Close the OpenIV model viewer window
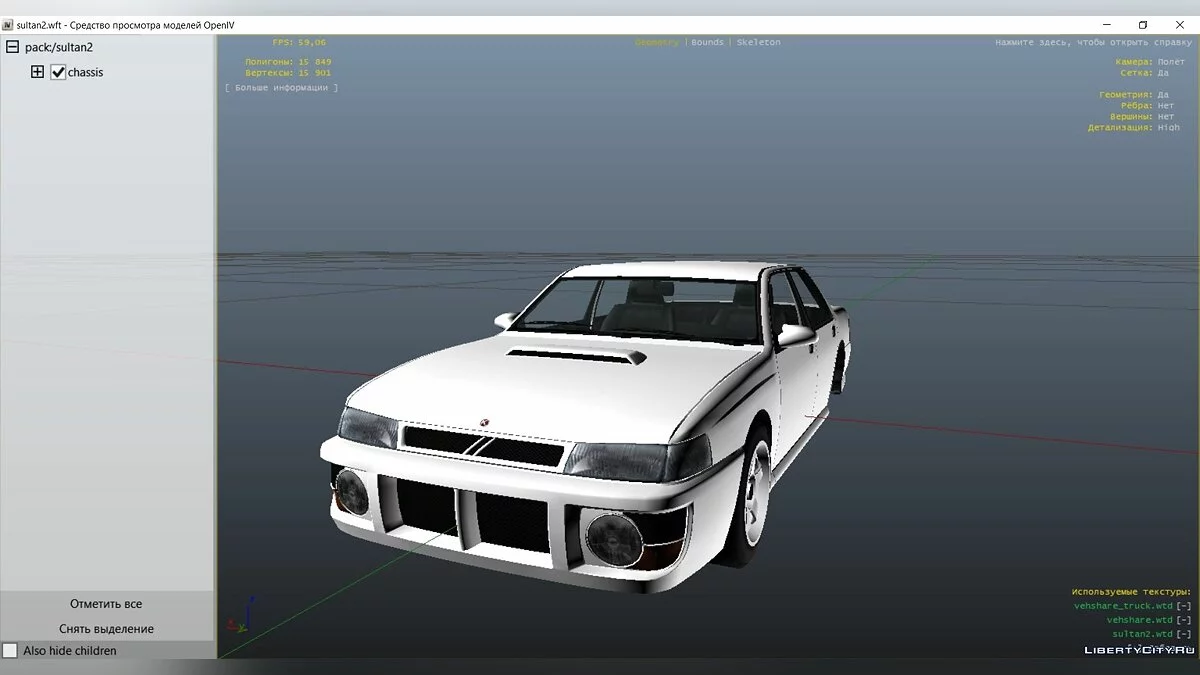This screenshot has width=1200, height=675. [1179, 24]
